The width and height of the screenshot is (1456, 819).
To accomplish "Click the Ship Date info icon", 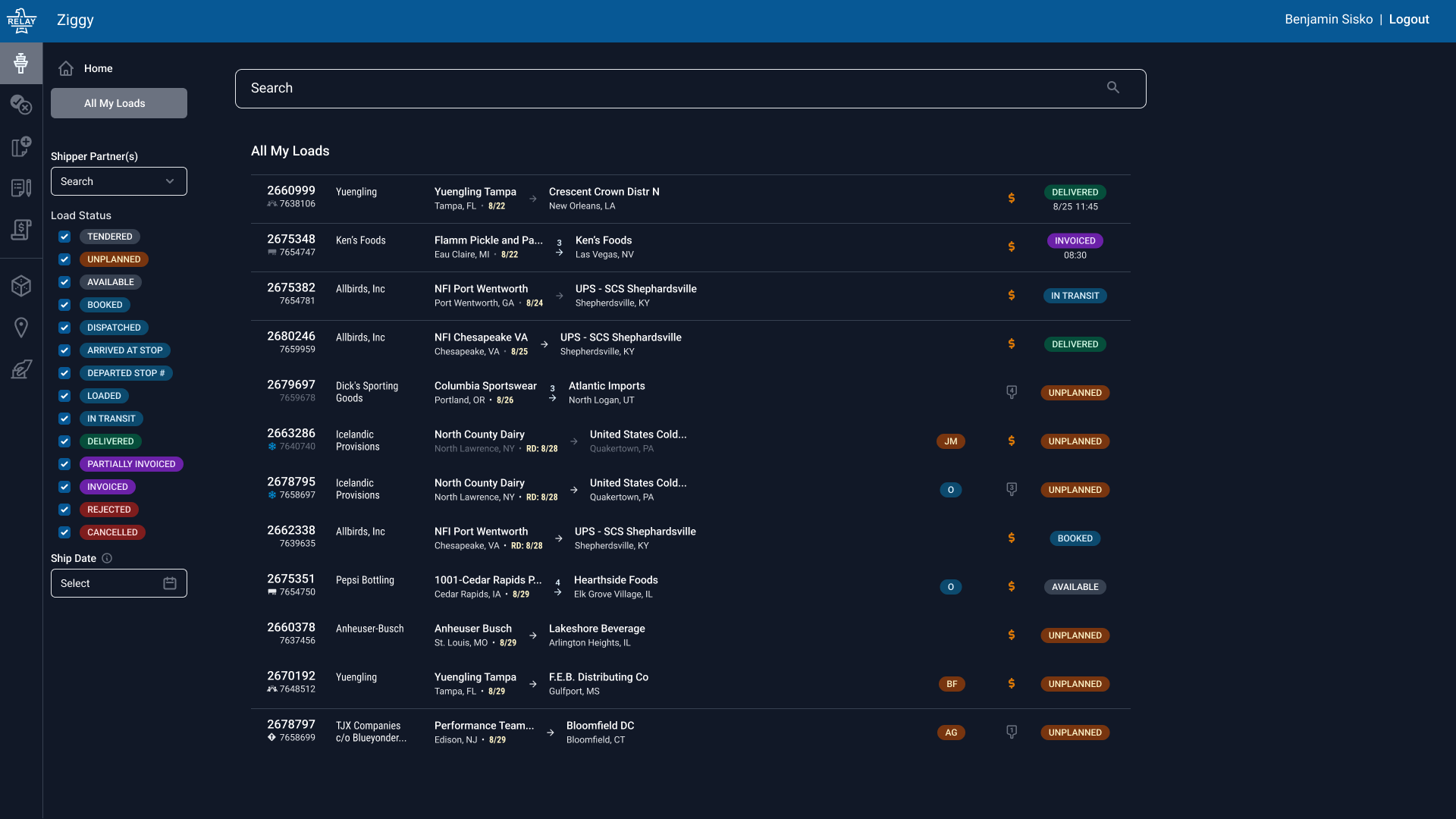I will (x=107, y=558).
